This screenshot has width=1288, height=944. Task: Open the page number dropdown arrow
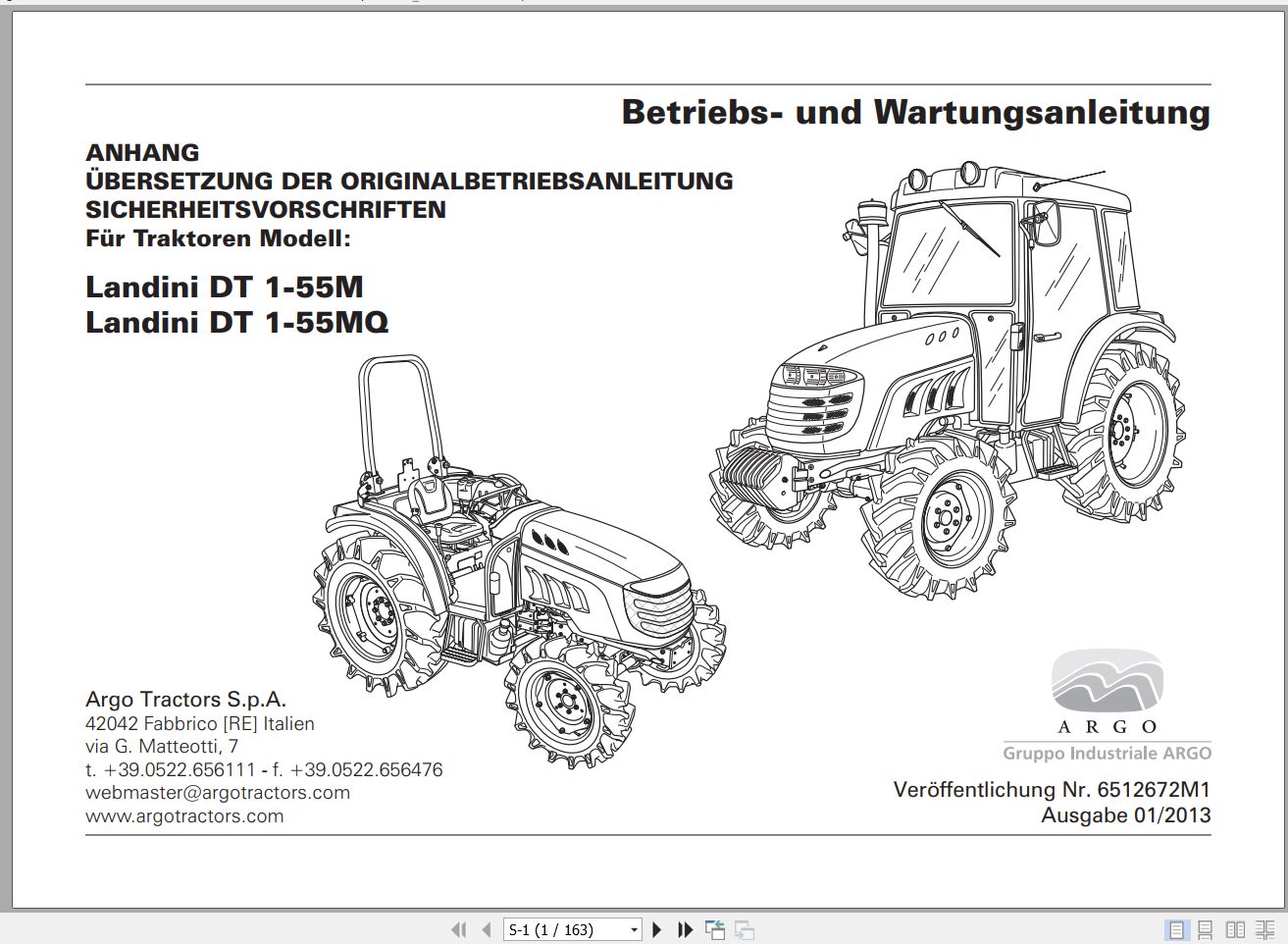634,930
